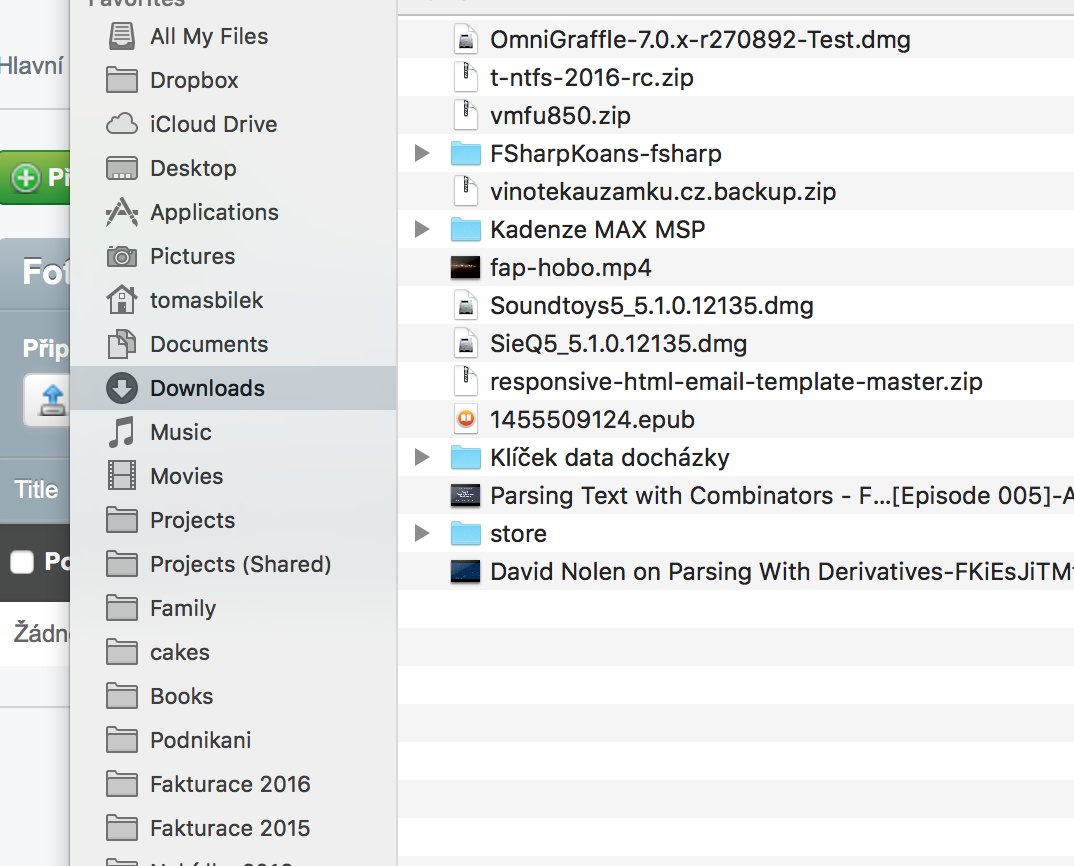Select responsive-html-email-template-master.zip file
Image resolution: width=1074 pixels, height=866 pixels.
(736, 382)
